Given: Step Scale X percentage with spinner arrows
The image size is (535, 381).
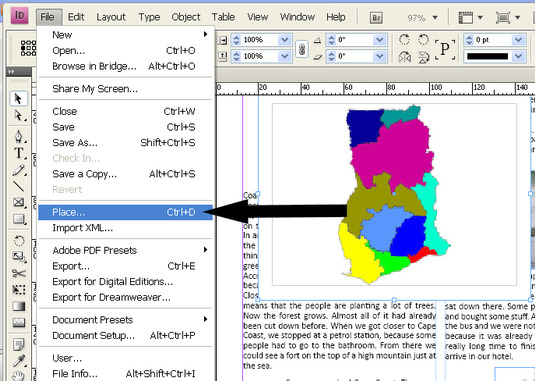Looking at the screenshot, I should 236,40.
